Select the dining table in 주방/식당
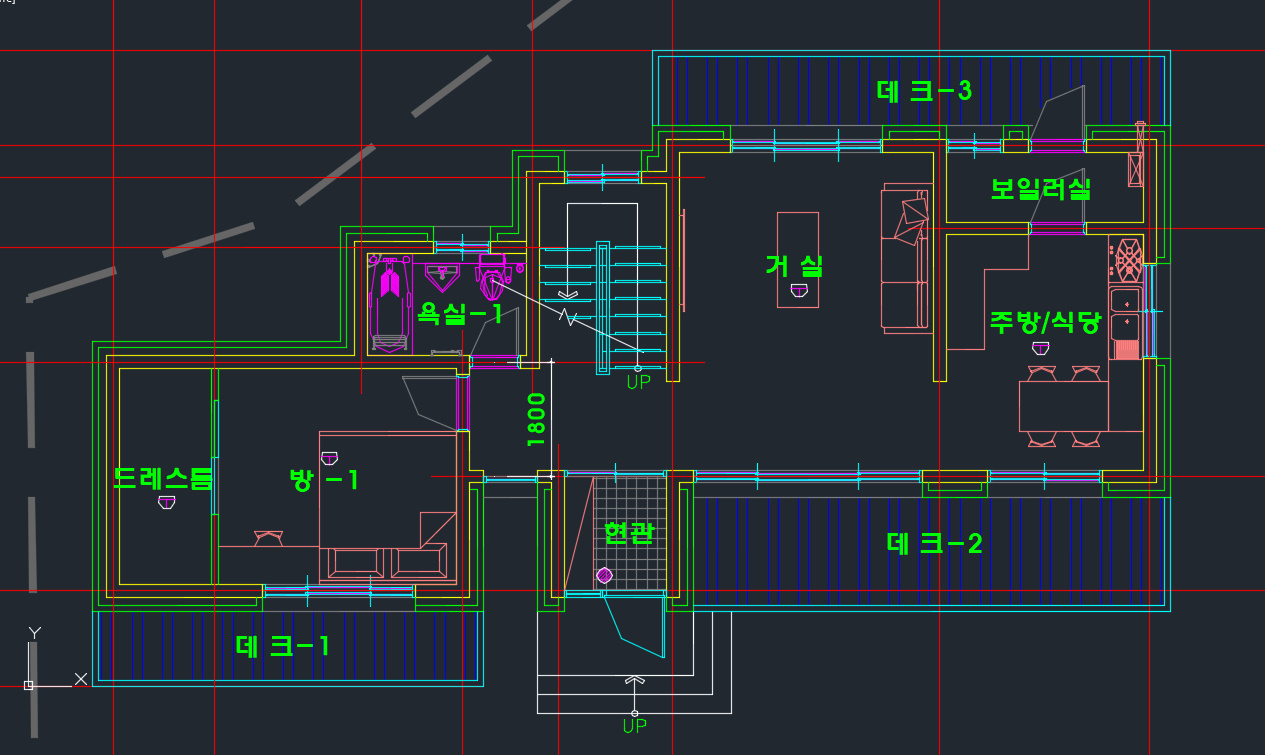This screenshot has width=1265, height=755. (x=1064, y=406)
